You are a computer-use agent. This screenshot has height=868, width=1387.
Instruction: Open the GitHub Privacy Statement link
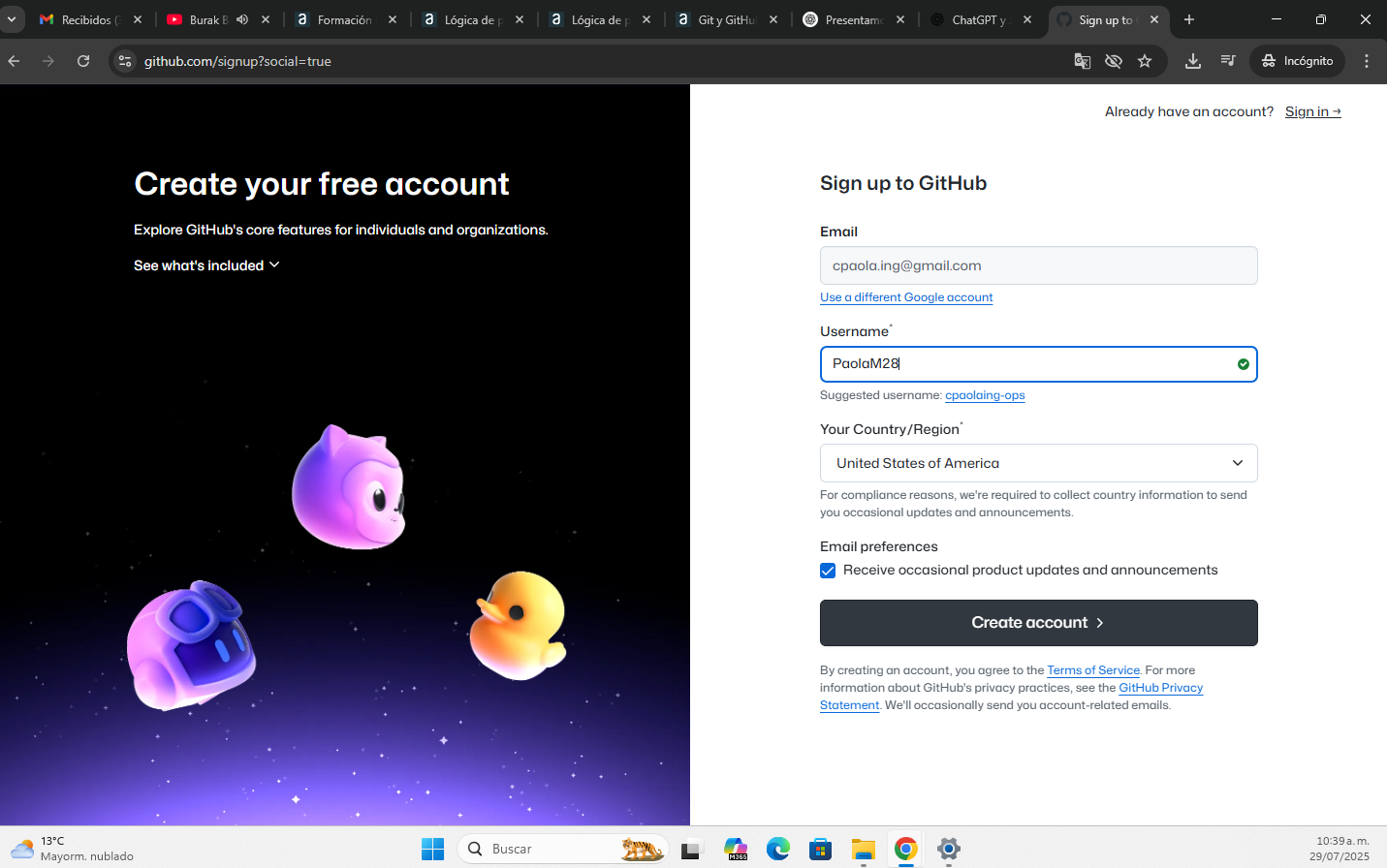coord(1160,688)
